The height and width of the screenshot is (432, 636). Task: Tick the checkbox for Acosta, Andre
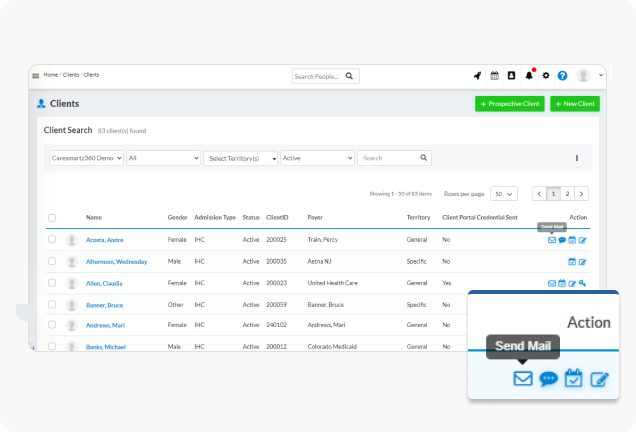[52, 240]
